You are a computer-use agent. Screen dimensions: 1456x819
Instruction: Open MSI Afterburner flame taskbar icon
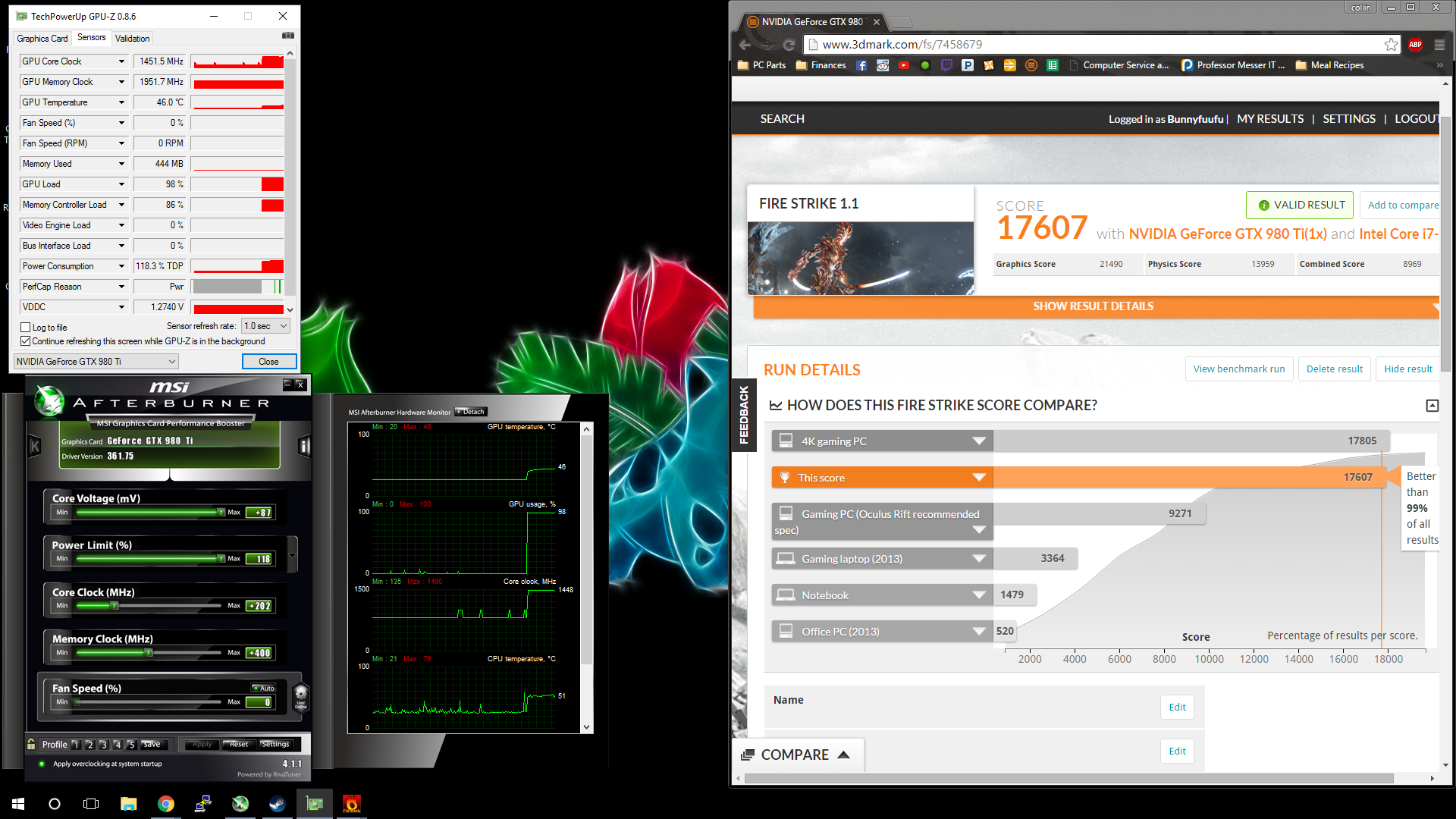(351, 803)
